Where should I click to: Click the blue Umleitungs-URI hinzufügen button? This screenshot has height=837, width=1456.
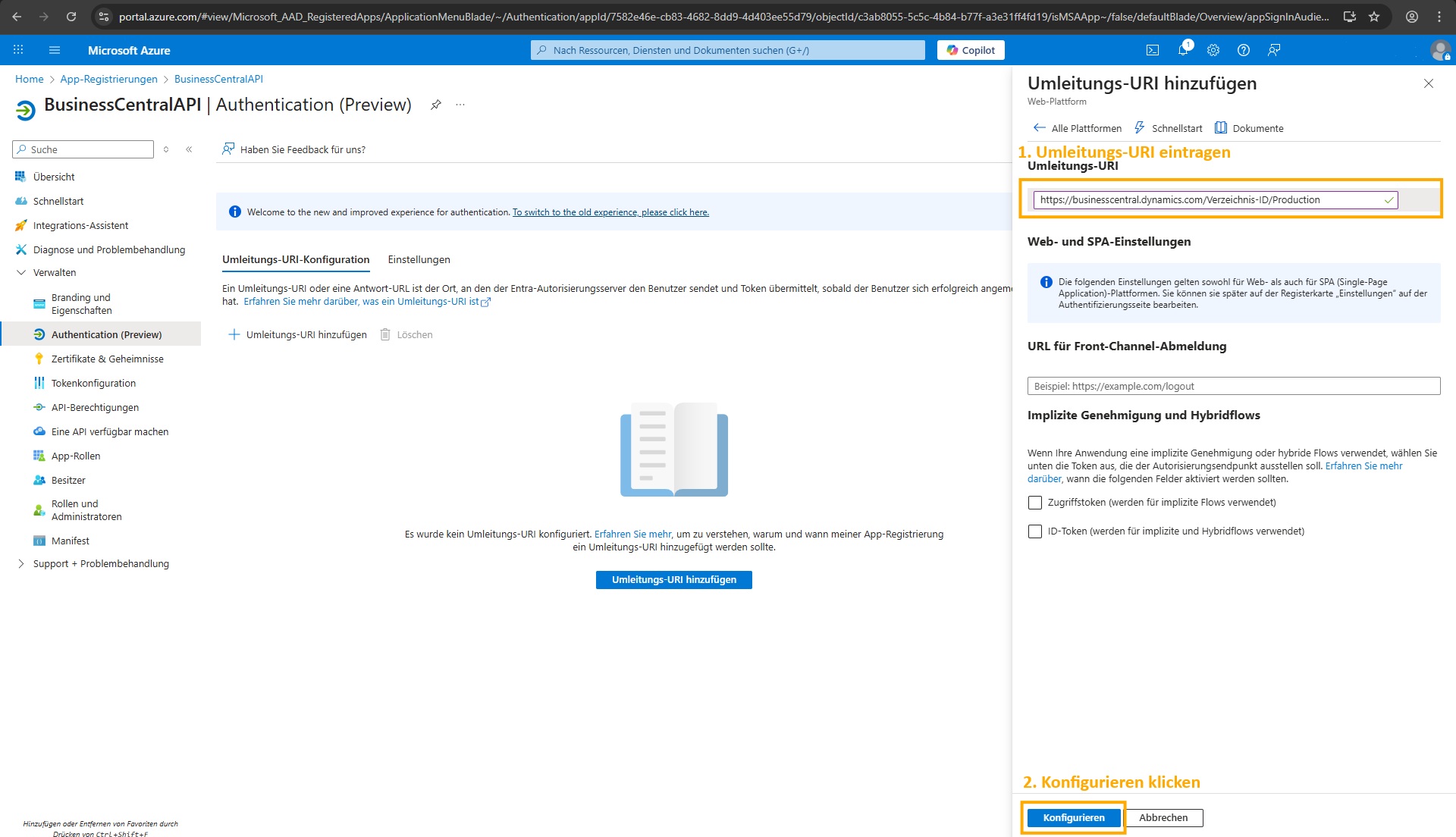point(673,579)
